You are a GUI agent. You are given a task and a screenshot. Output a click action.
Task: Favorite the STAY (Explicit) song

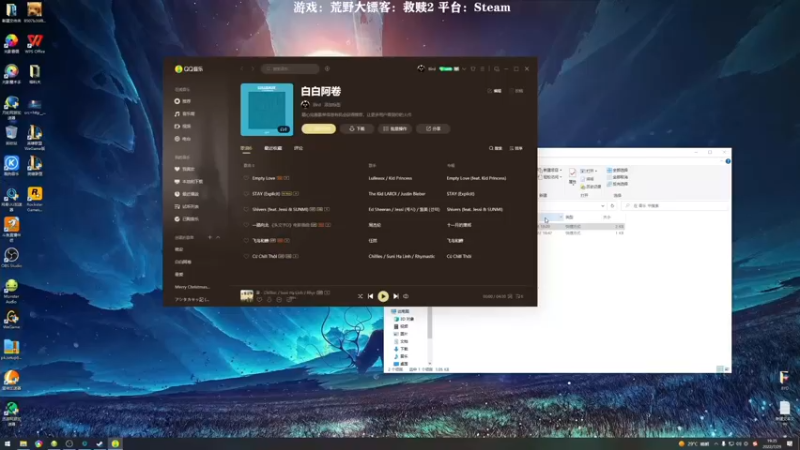(246, 194)
